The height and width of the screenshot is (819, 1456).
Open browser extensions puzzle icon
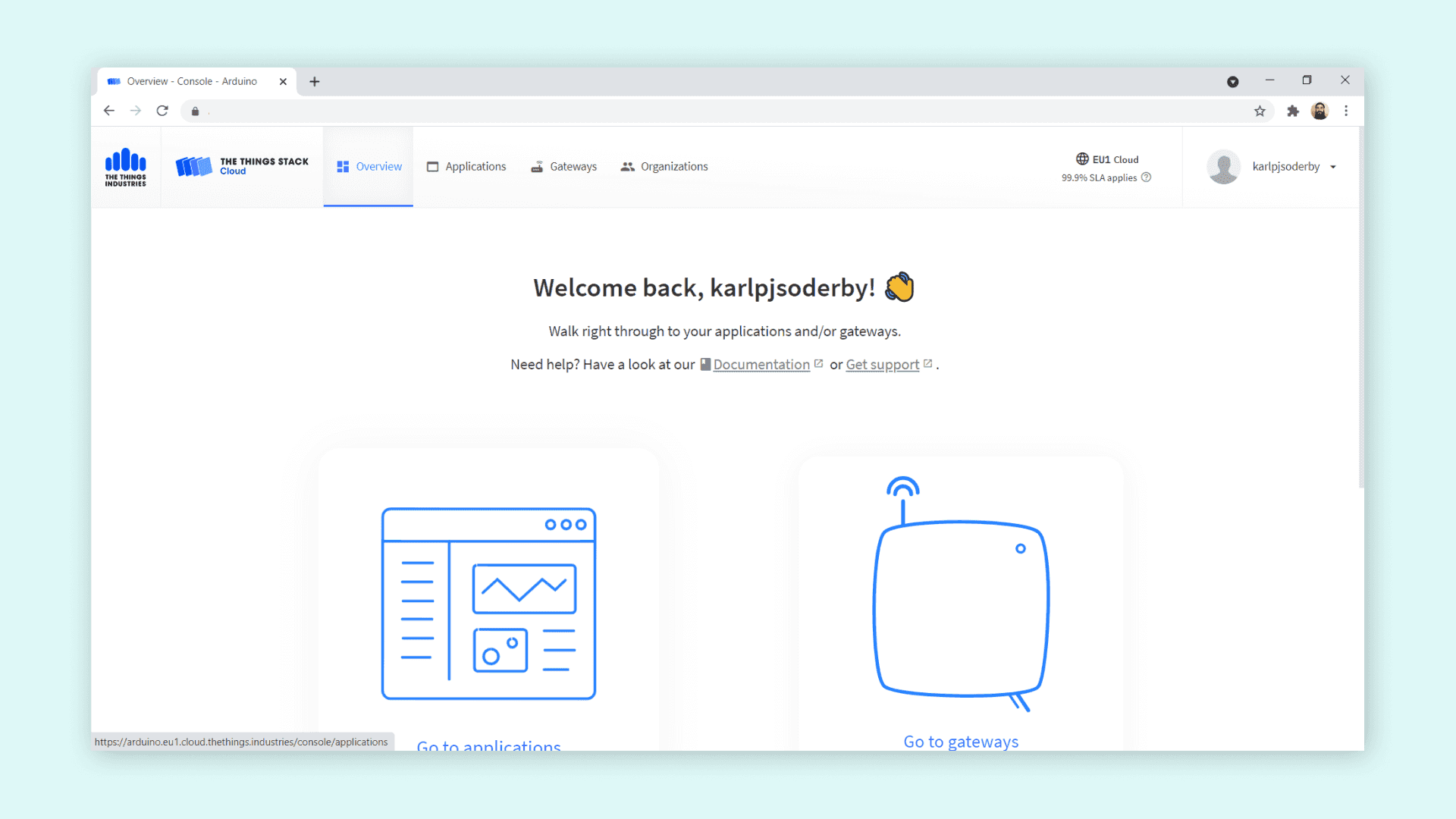click(x=1293, y=111)
